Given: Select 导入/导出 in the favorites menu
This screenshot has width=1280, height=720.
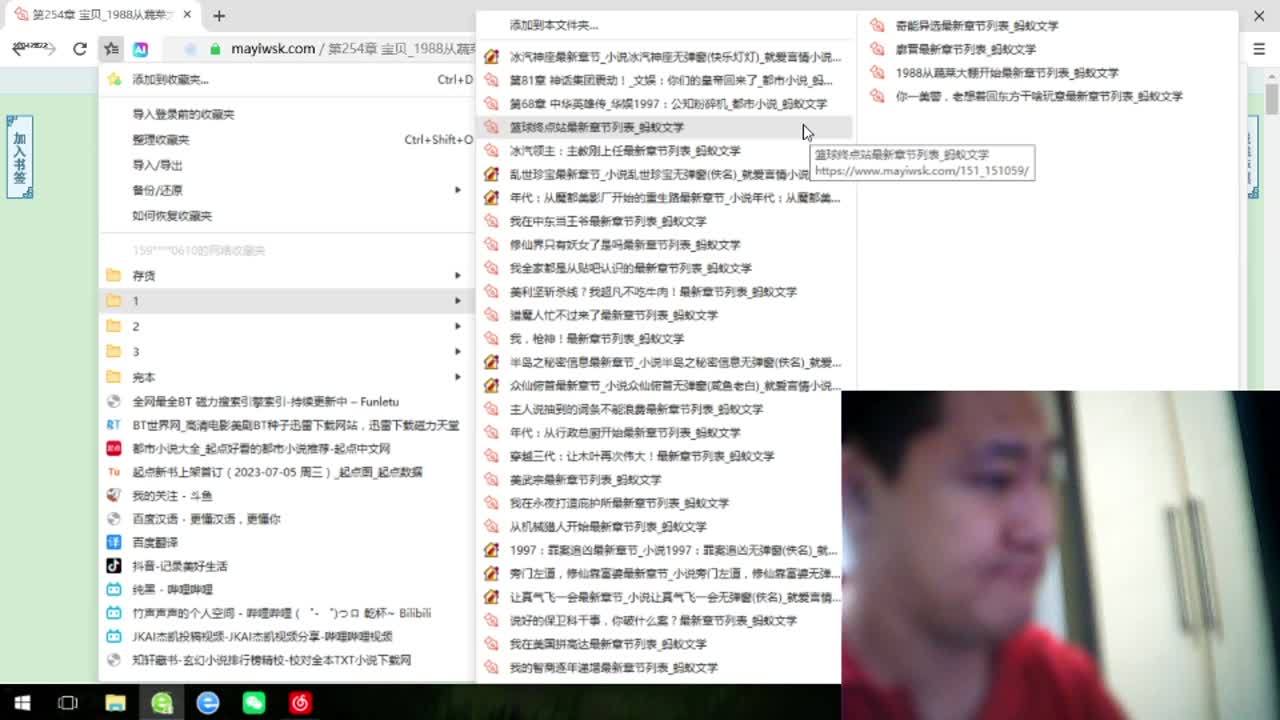Looking at the screenshot, I should (x=158, y=165).
